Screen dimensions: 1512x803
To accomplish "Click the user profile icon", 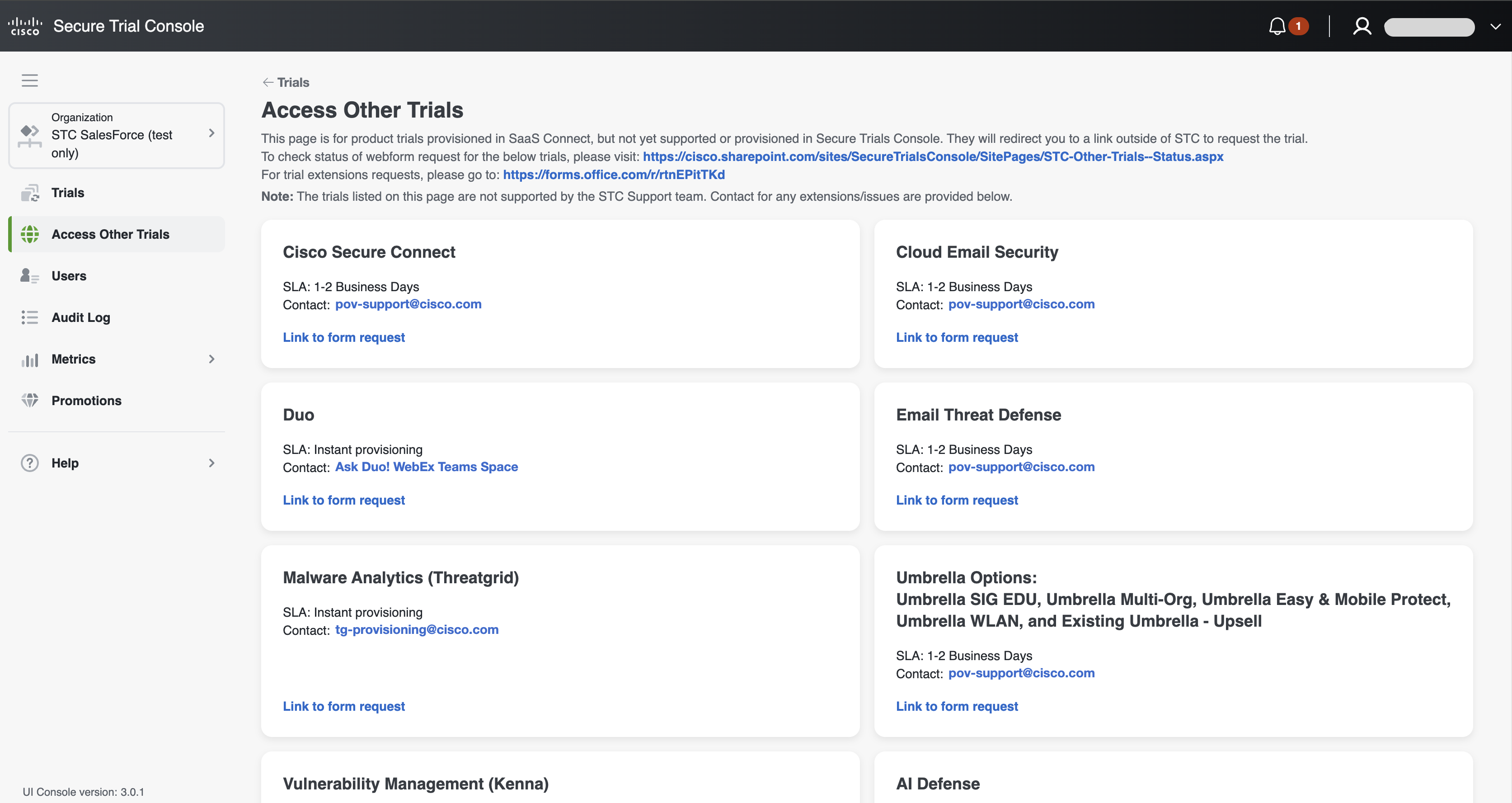I will (1362, 26).
